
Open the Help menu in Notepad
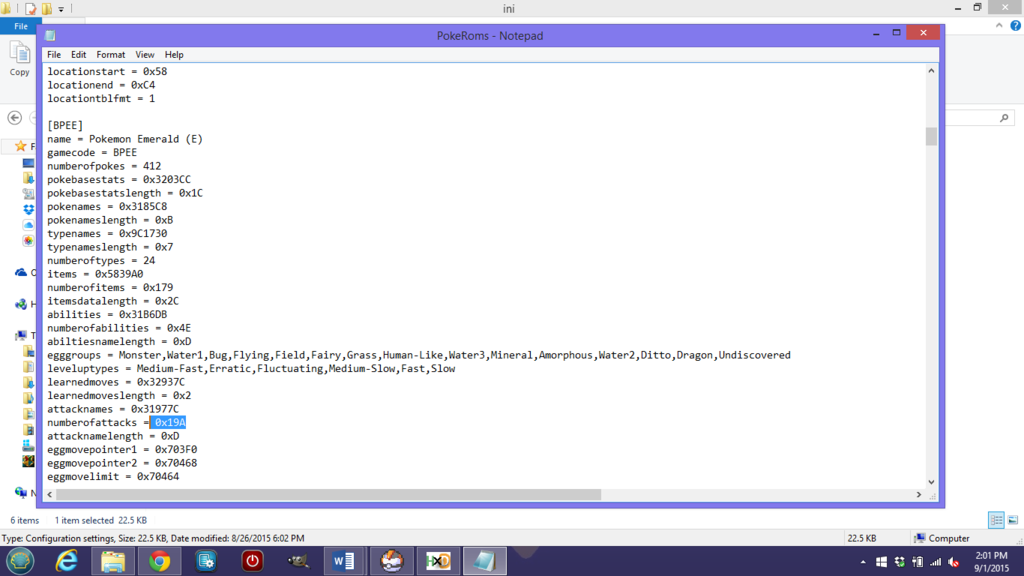click(x=174, y=55)
